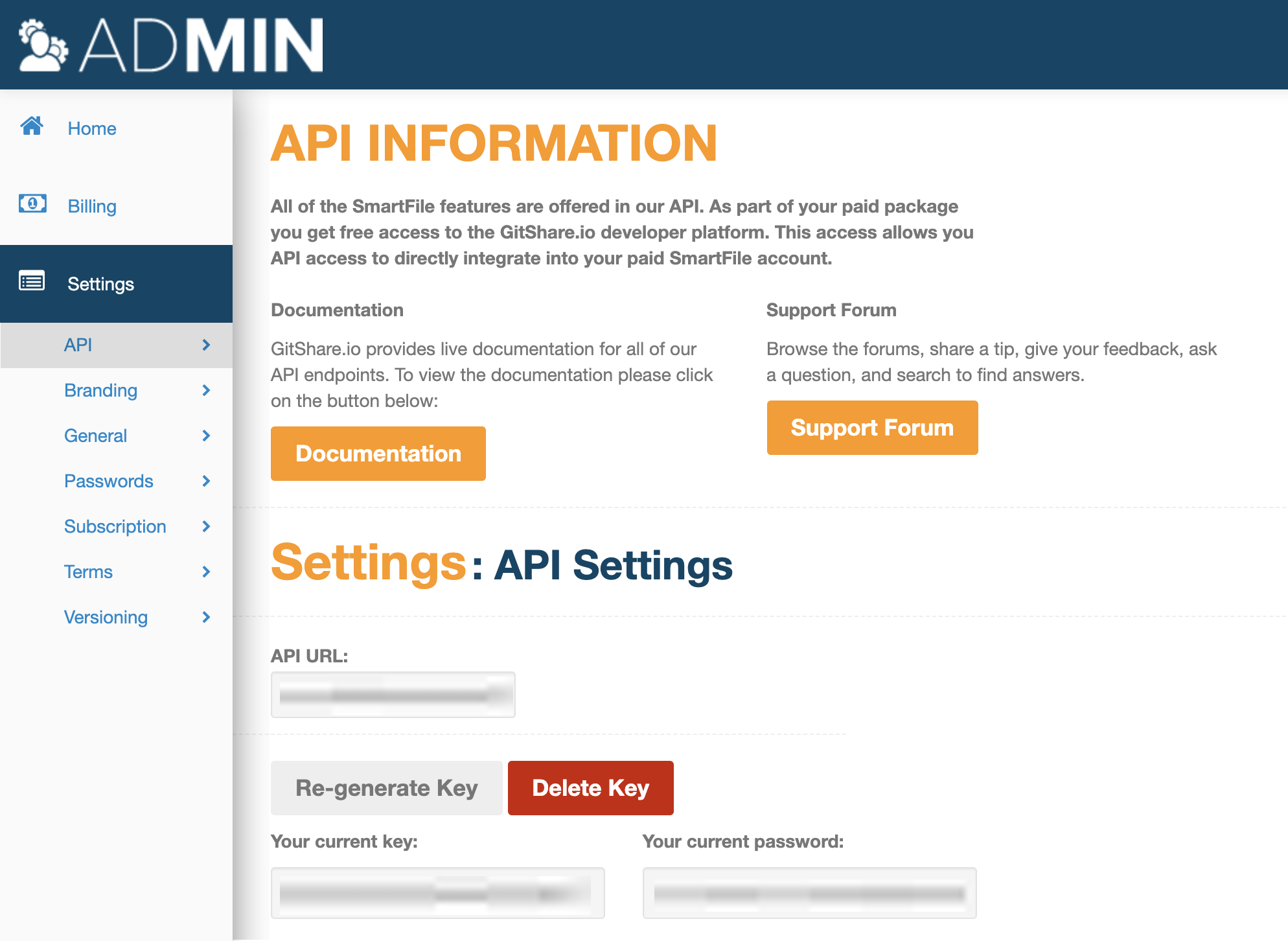
Task: Click the chevron next to Subscription
Action: point(206,526)
